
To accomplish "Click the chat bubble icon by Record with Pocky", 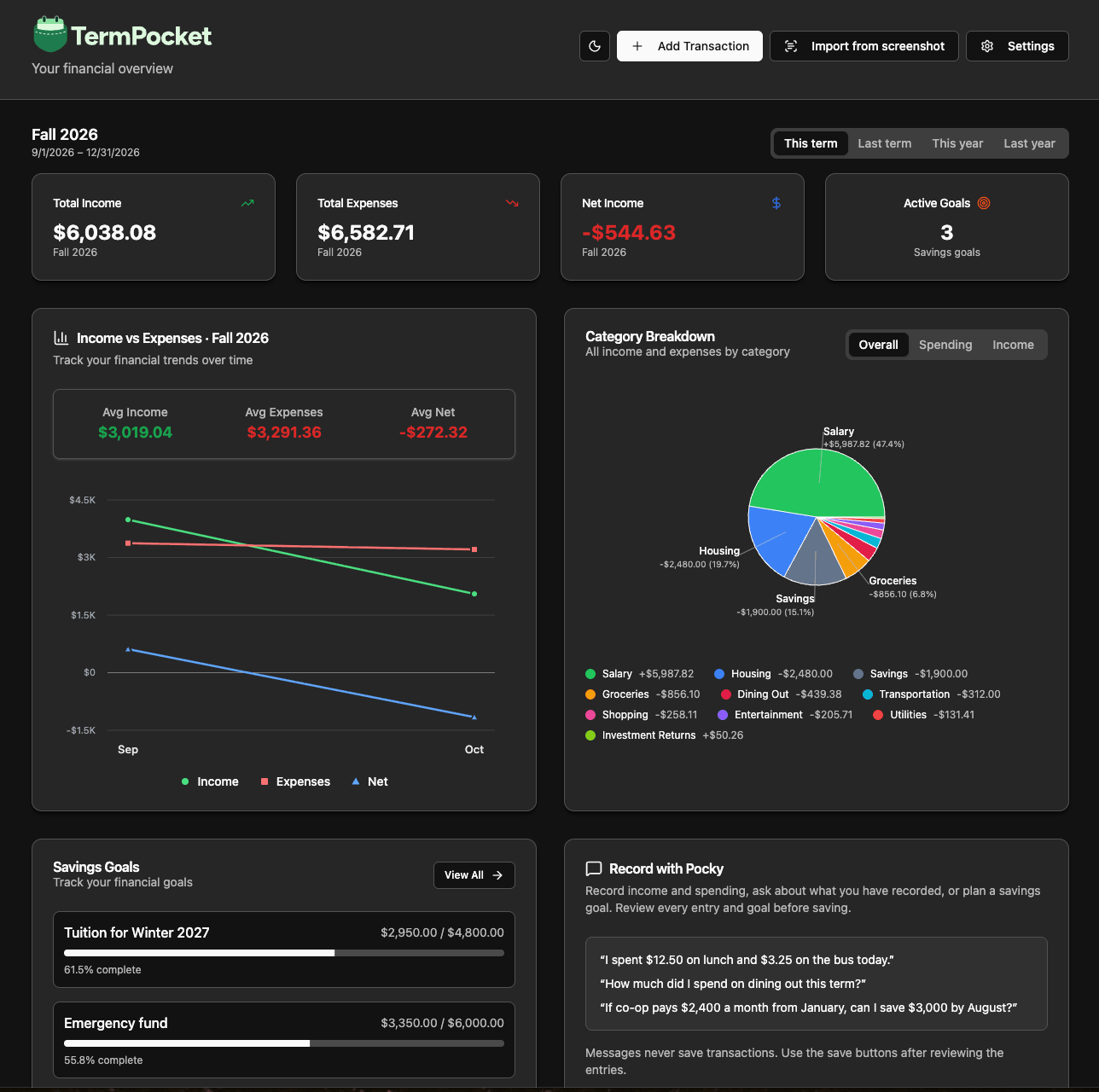I will [594, 868].
